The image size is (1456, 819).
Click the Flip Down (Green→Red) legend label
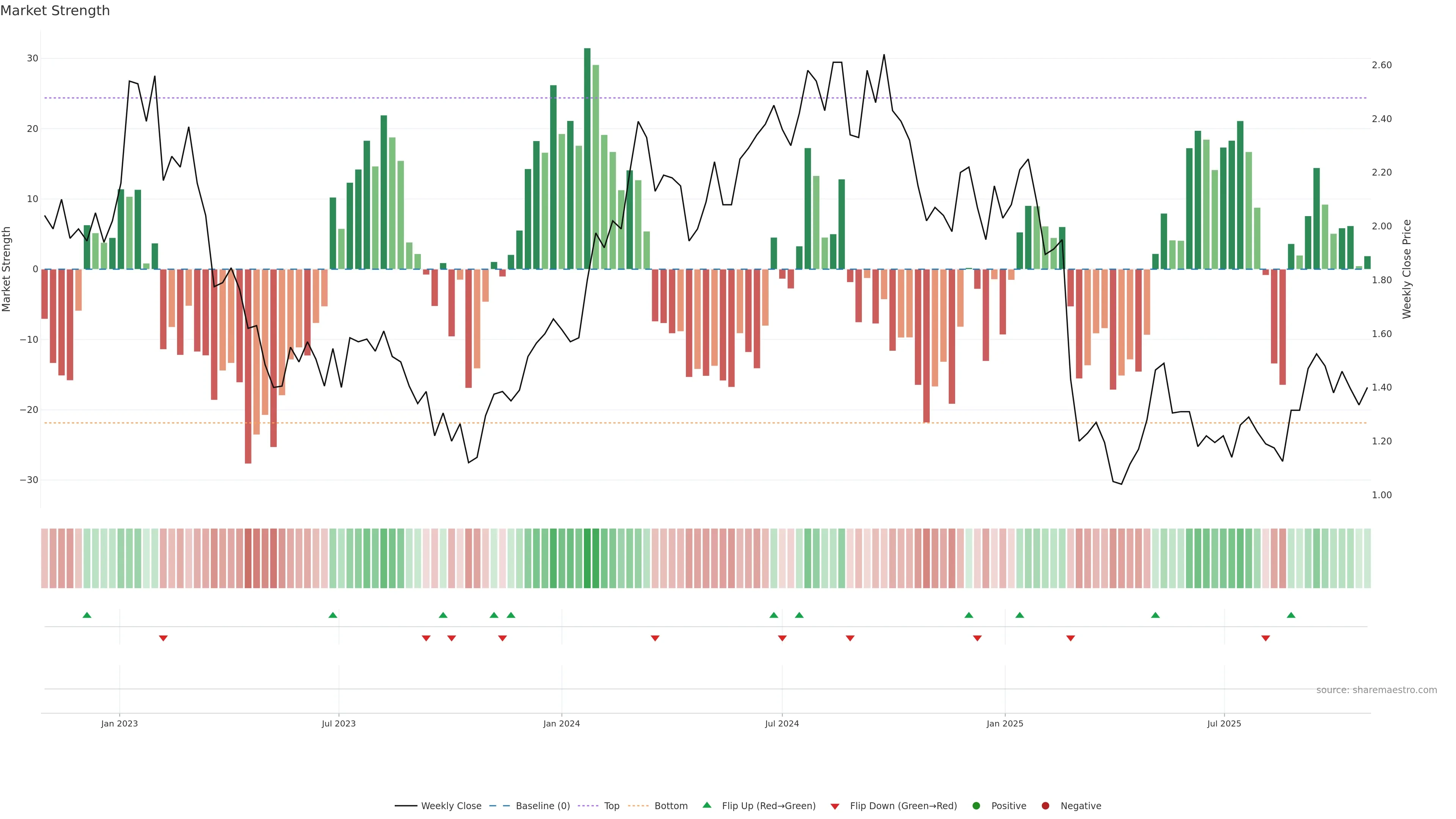pyautogui.click(x=903, y=806)
